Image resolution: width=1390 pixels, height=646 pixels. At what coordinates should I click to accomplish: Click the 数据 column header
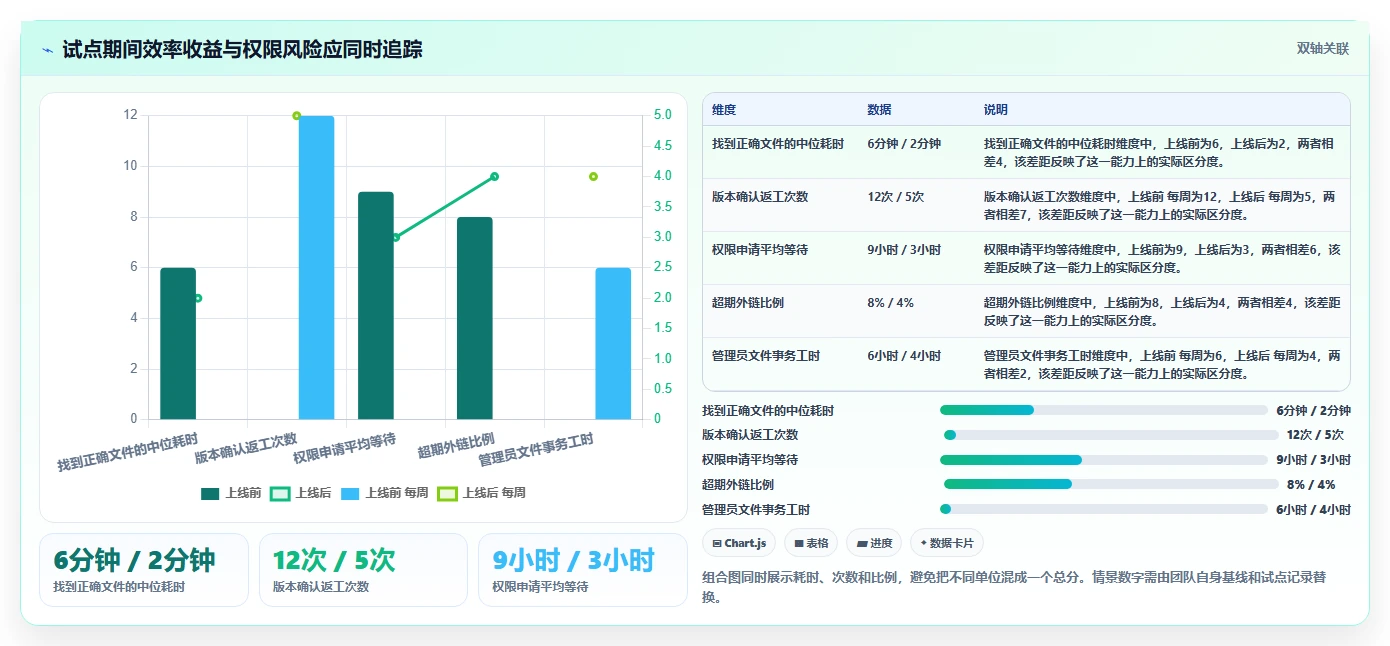[880, 110]
